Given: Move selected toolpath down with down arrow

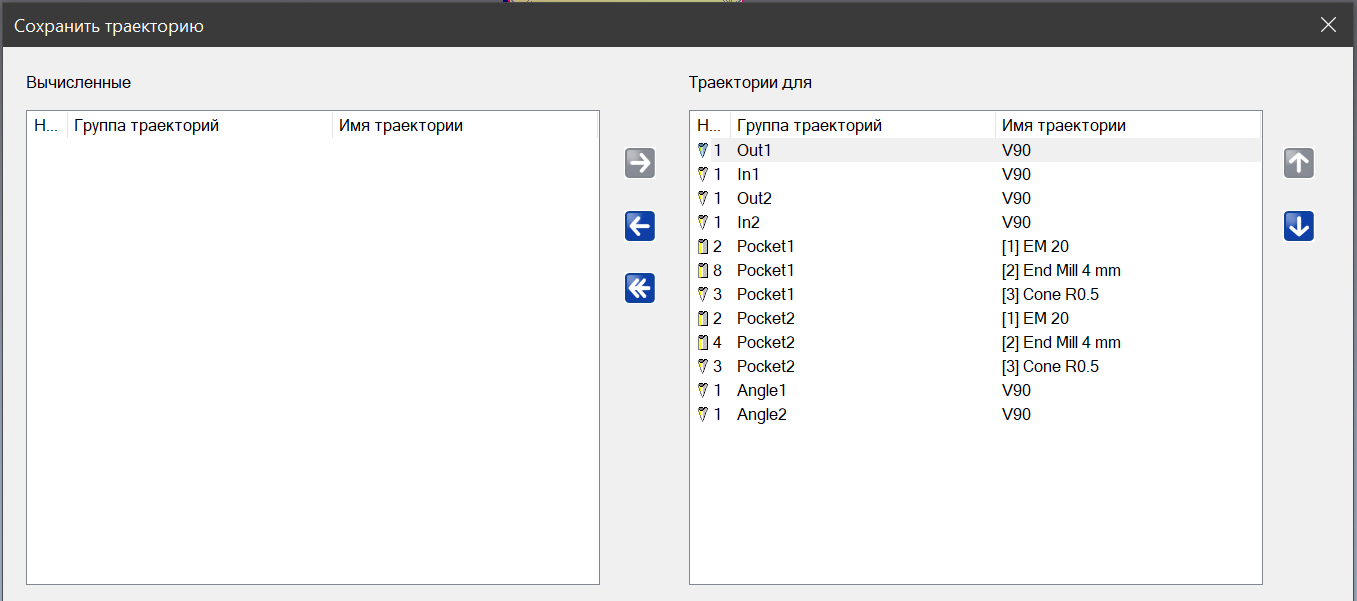Looking at the screenshot, I should (x=1299, y=227).
